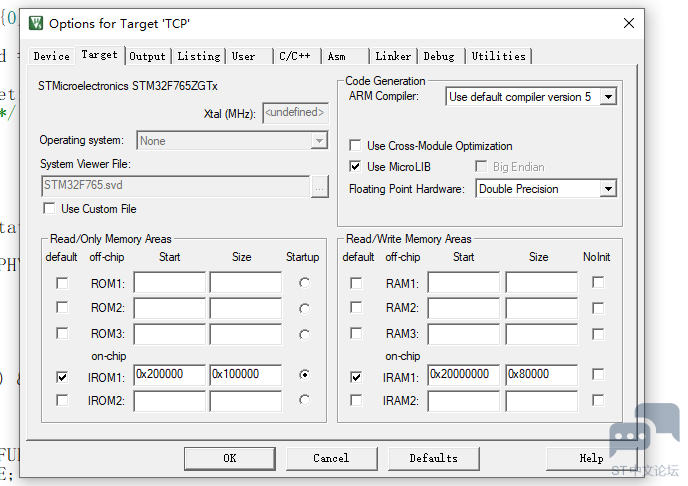Select the IROM2 Startup radio button
Image resolution: width=688 pixels, height=486 pixels.
(304, 401)
